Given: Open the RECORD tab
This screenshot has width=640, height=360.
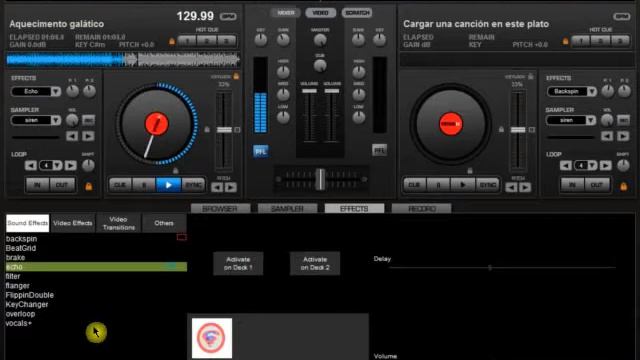Looking at the screenshot, I should click(x=422, y=209).
